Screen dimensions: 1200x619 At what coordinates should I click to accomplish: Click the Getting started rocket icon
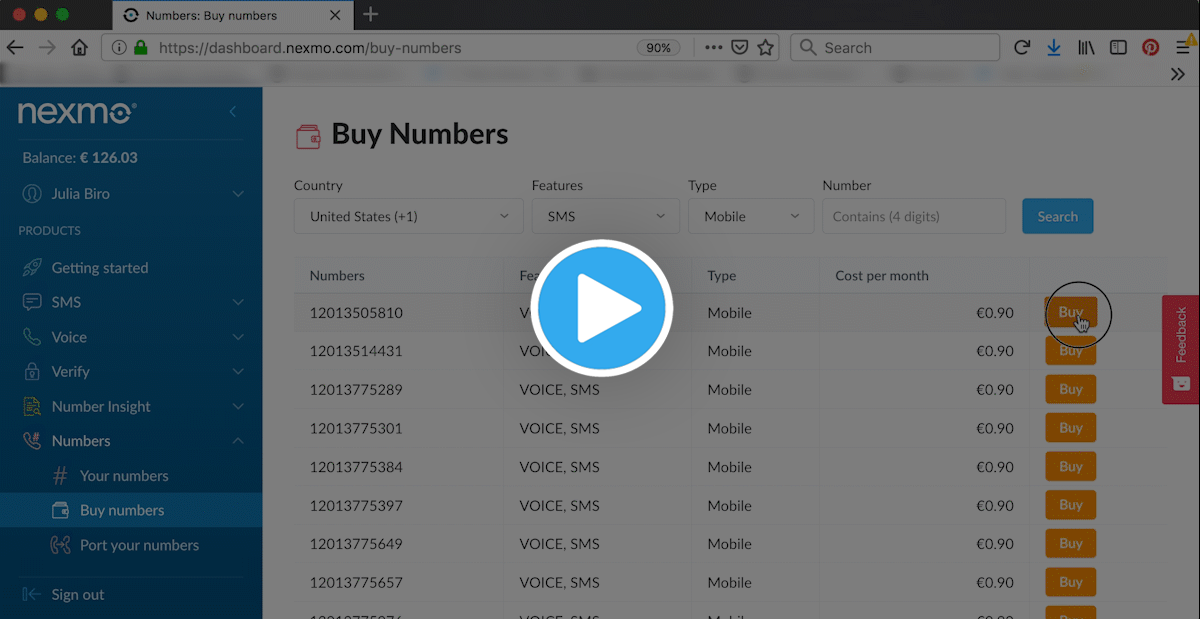point(32,268)
